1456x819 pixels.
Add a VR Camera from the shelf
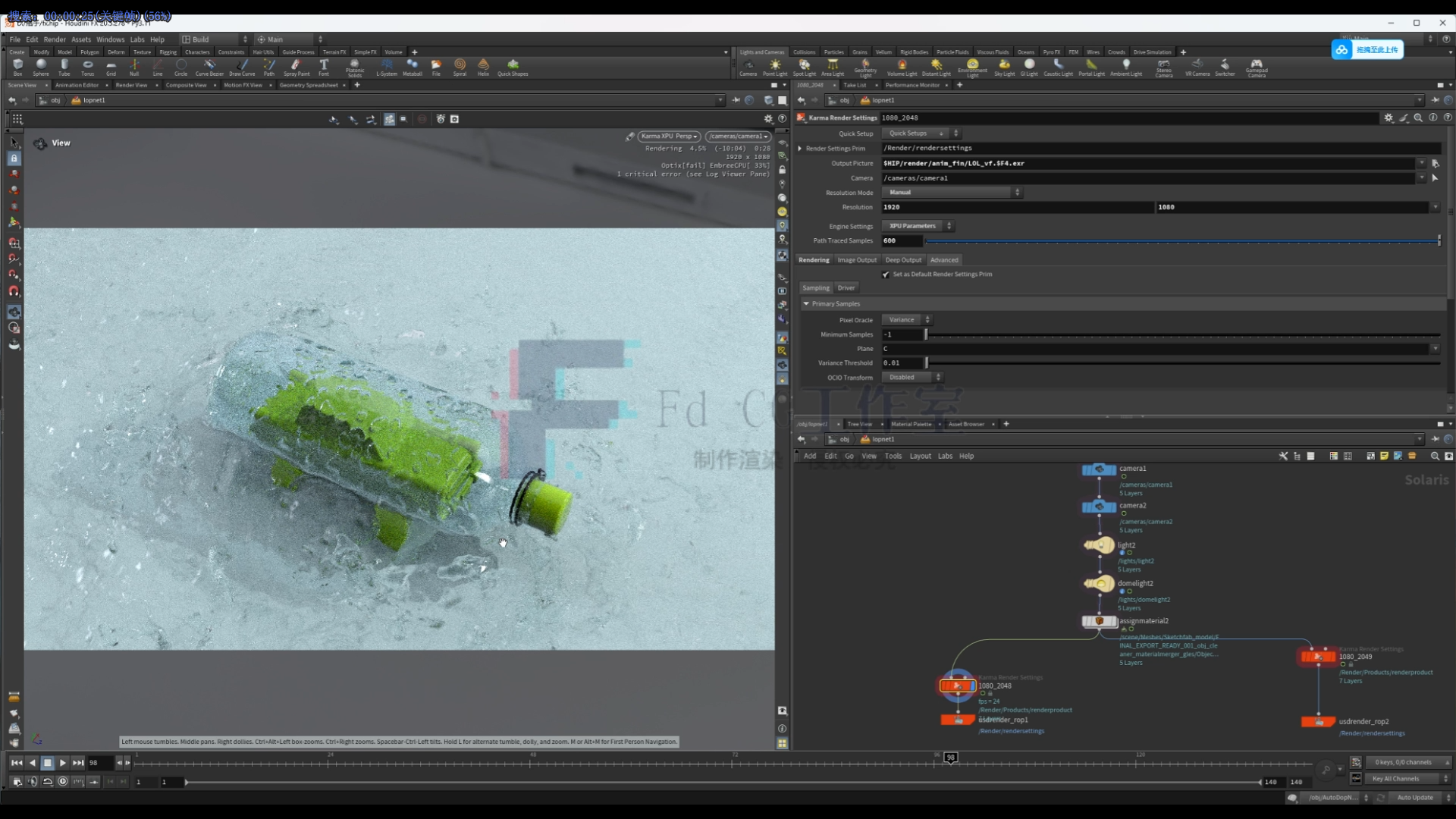(1197, 67)
